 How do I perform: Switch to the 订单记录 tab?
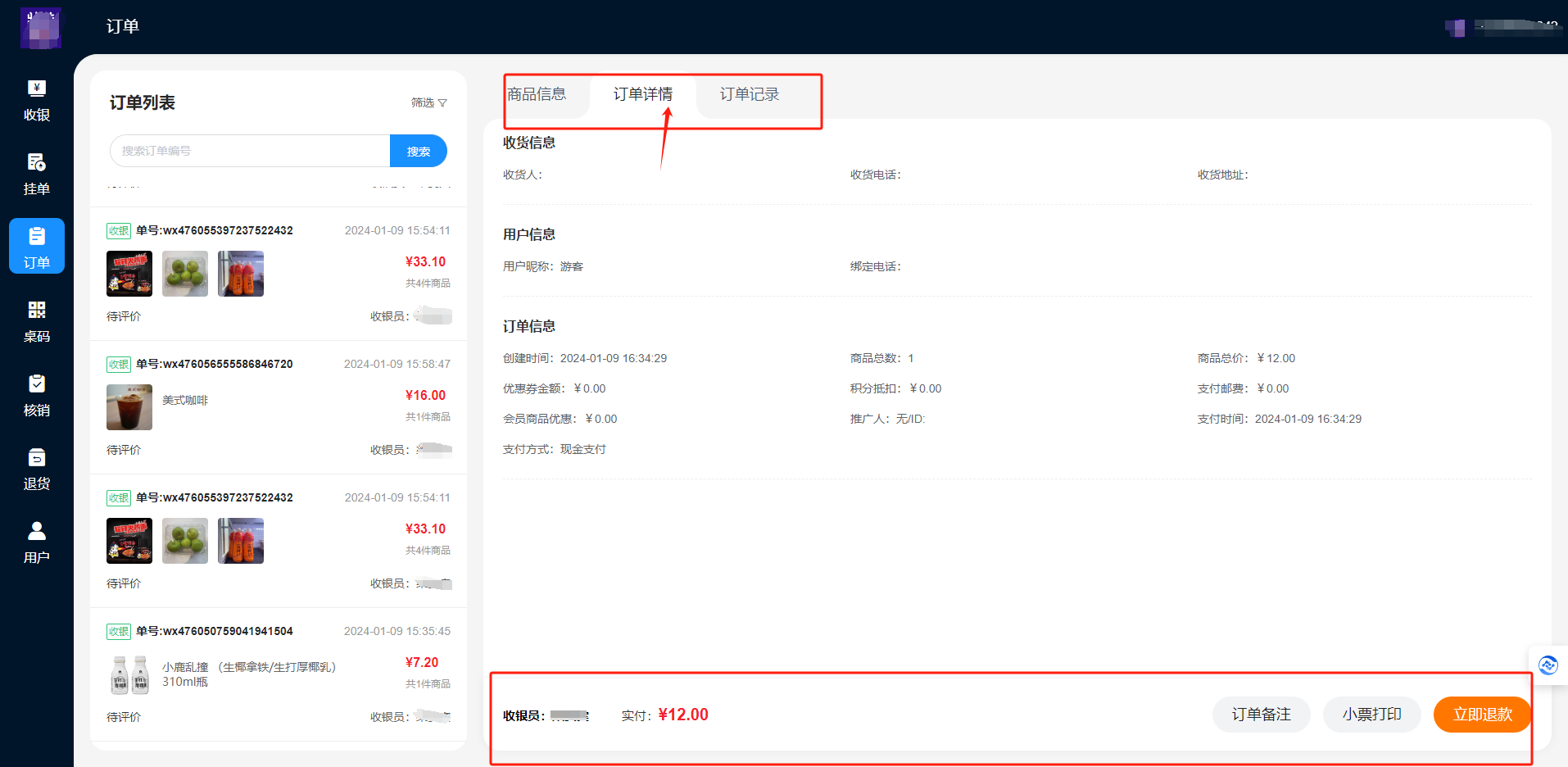click(x=749, y=94)
